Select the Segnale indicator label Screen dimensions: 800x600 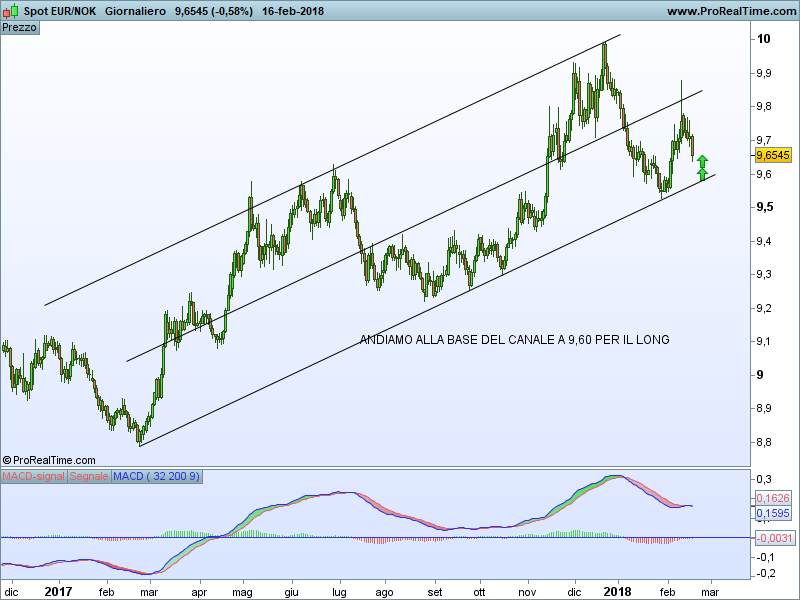pos(89,476)
